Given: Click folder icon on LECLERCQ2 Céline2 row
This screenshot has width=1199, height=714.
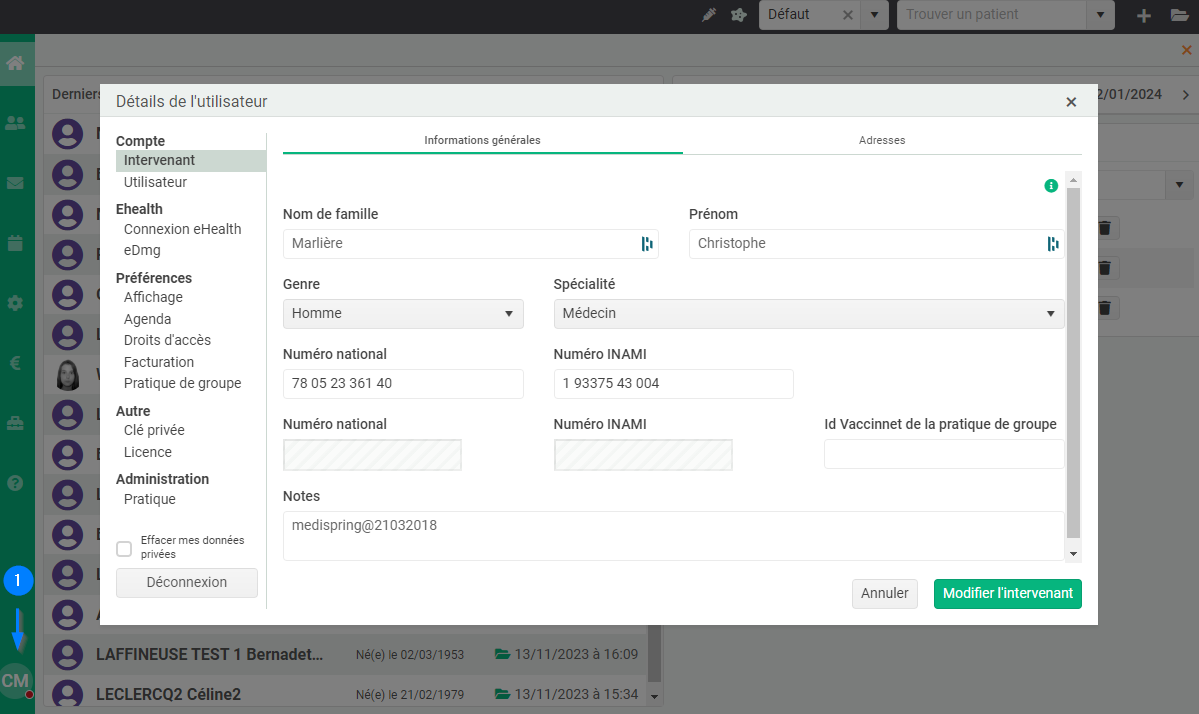Looking at the screenshot, I should [x=502, y=694].
